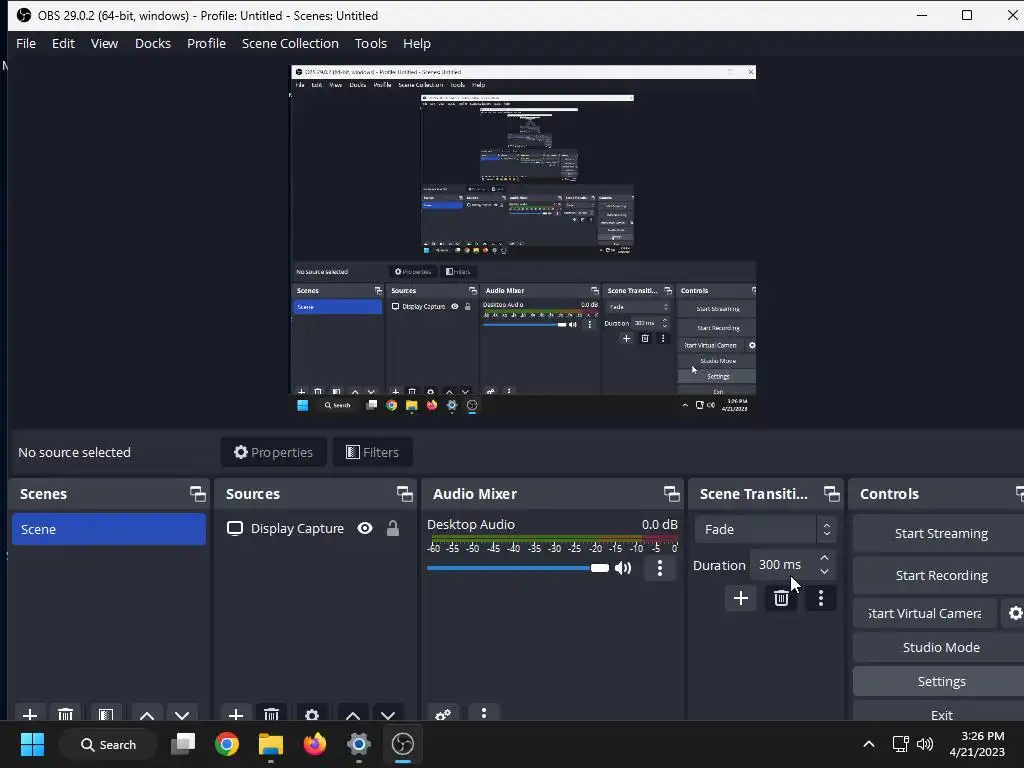Open transition properties three-dot menu
This screenshot has width=1024, height=768.
click(821, 598)
